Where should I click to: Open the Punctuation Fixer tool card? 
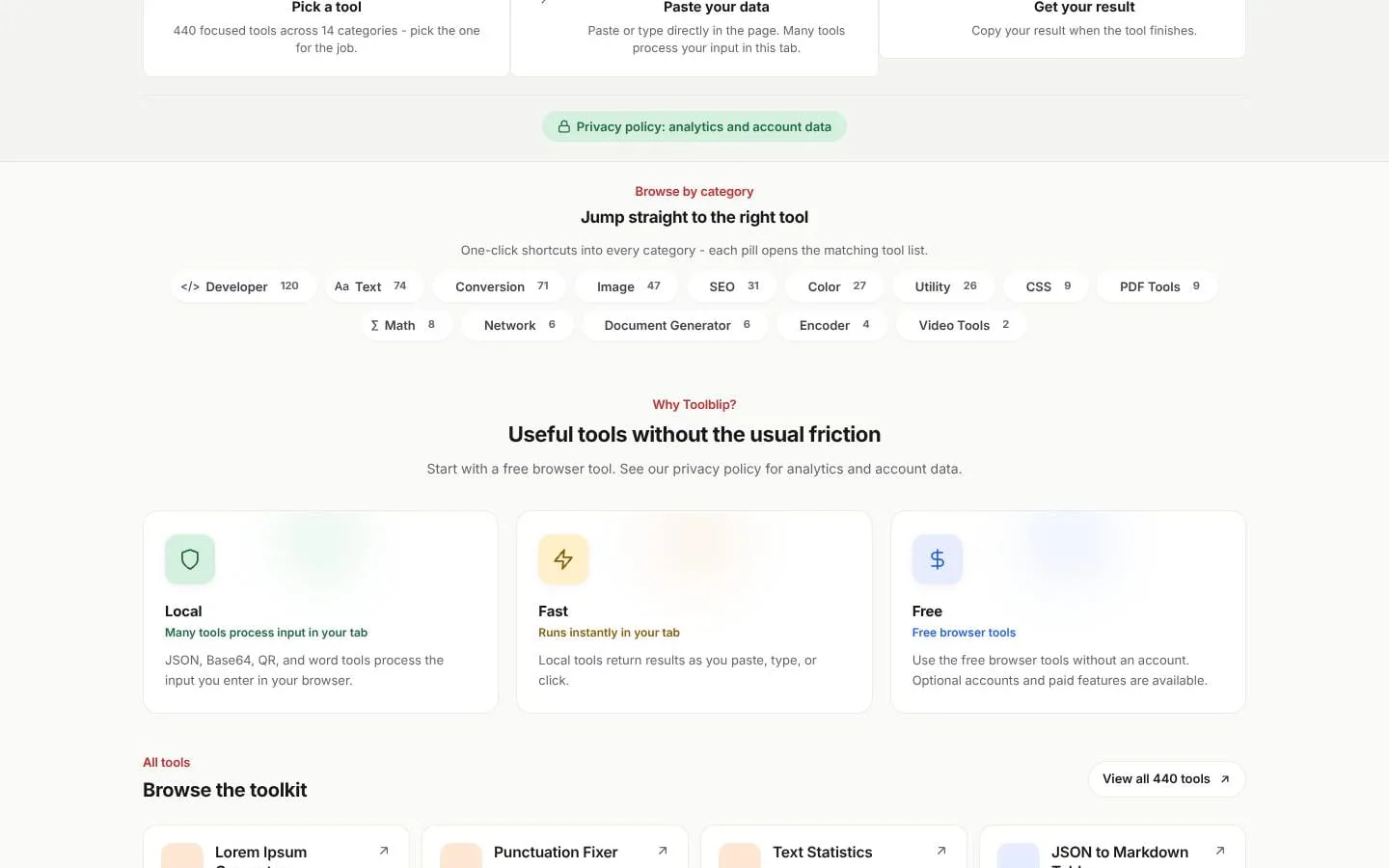[555, 847]
